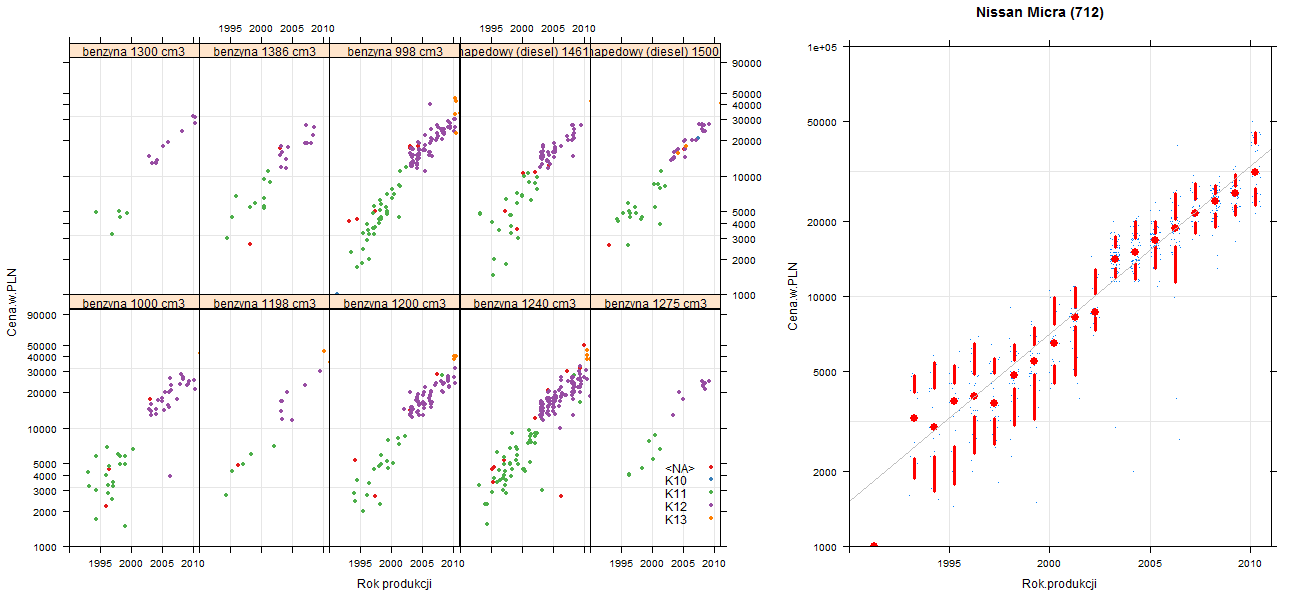Image resolution: width=1300 pixels, height=600 pixels.
Task: Select the "benzyna 1200 cm3" panel header
Action: click(394, 303)
